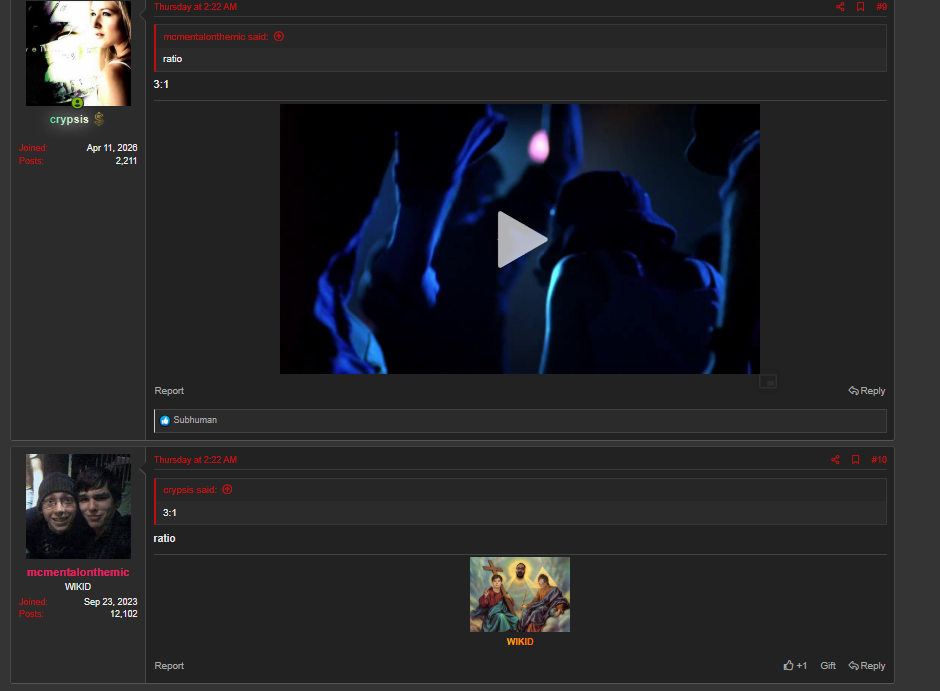Click the orange WIKID signature link
This screenshot has width=940, height=691.
(520, 642)
